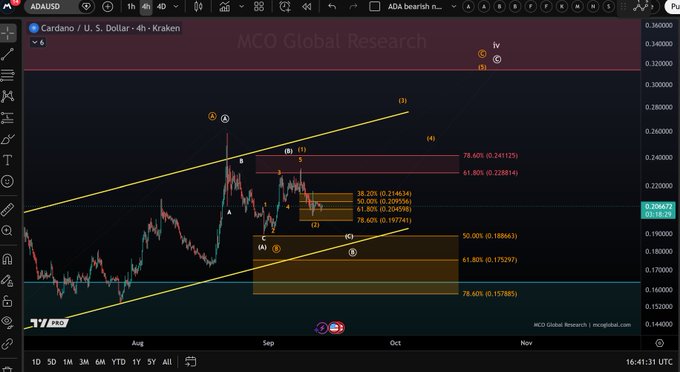Open the emoji and stickers tool

(x=7, y=181)
